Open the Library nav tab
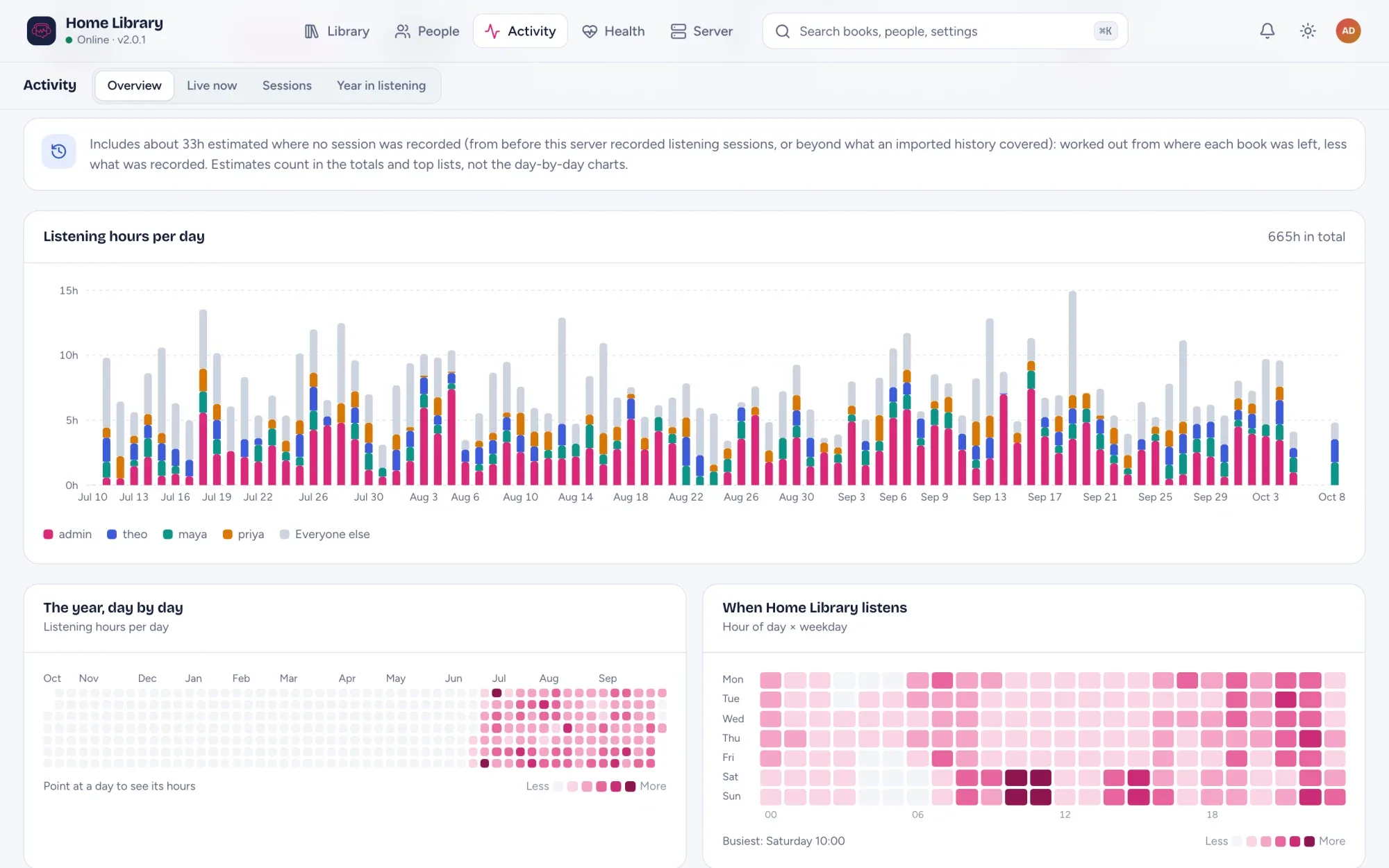The width and height of the screenshot is (1389, 868). point(337,31)
